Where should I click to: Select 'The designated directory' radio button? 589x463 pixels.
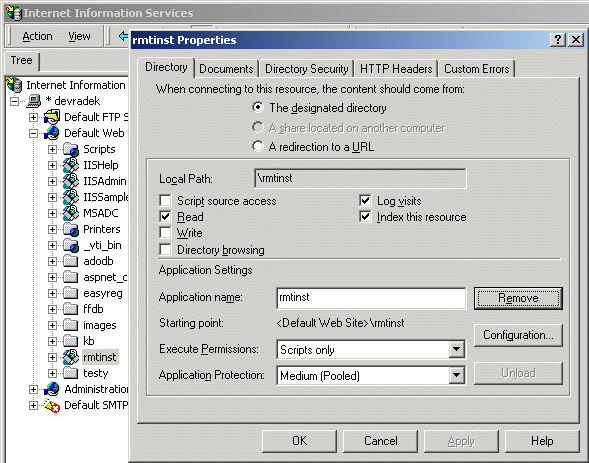[x=258, y=107]
